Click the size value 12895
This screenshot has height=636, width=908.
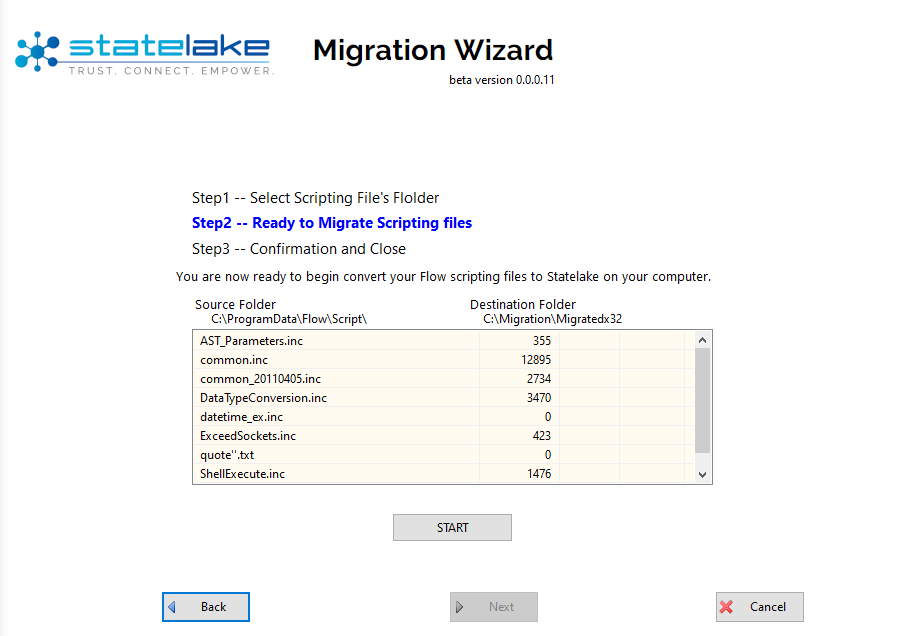[x=536, y=360]
